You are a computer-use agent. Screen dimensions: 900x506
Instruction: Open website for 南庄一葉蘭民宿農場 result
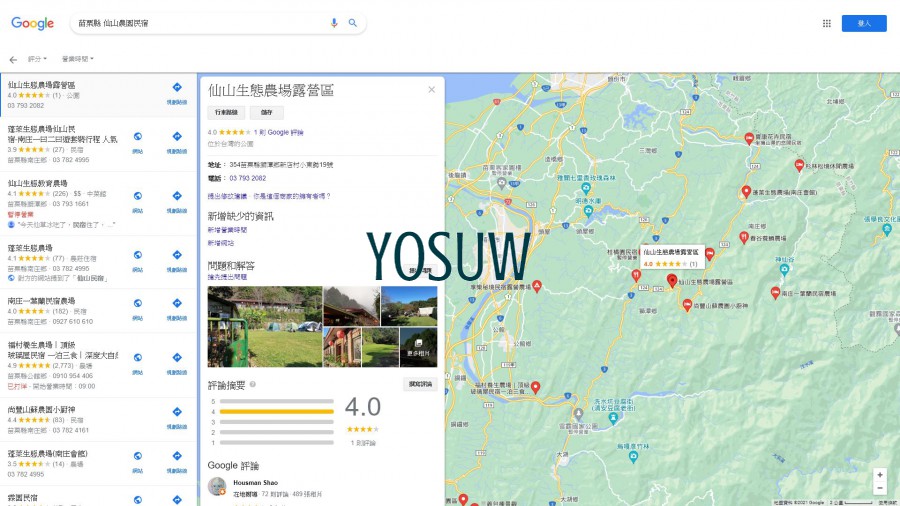point(138,308)
